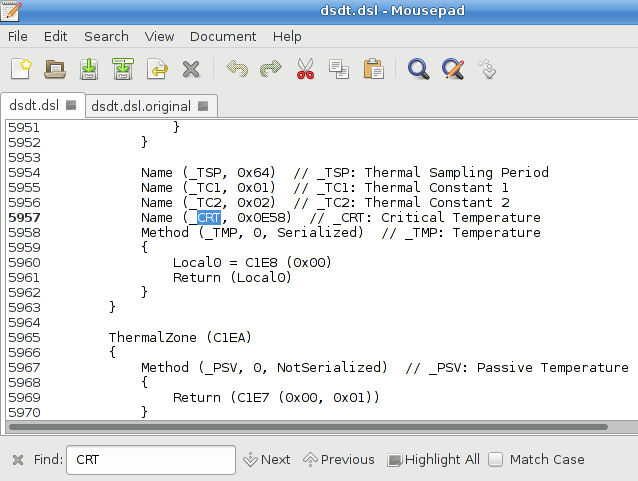Click the New document toolbar icon
The image size is (638, 481).
21,68
